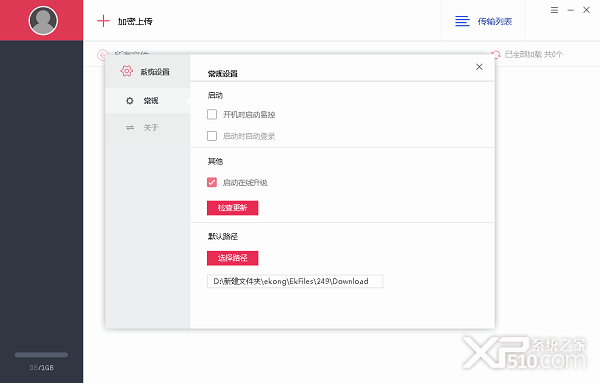
Task: Click the red plus upload icon
Action: click(x=103, y=21)
